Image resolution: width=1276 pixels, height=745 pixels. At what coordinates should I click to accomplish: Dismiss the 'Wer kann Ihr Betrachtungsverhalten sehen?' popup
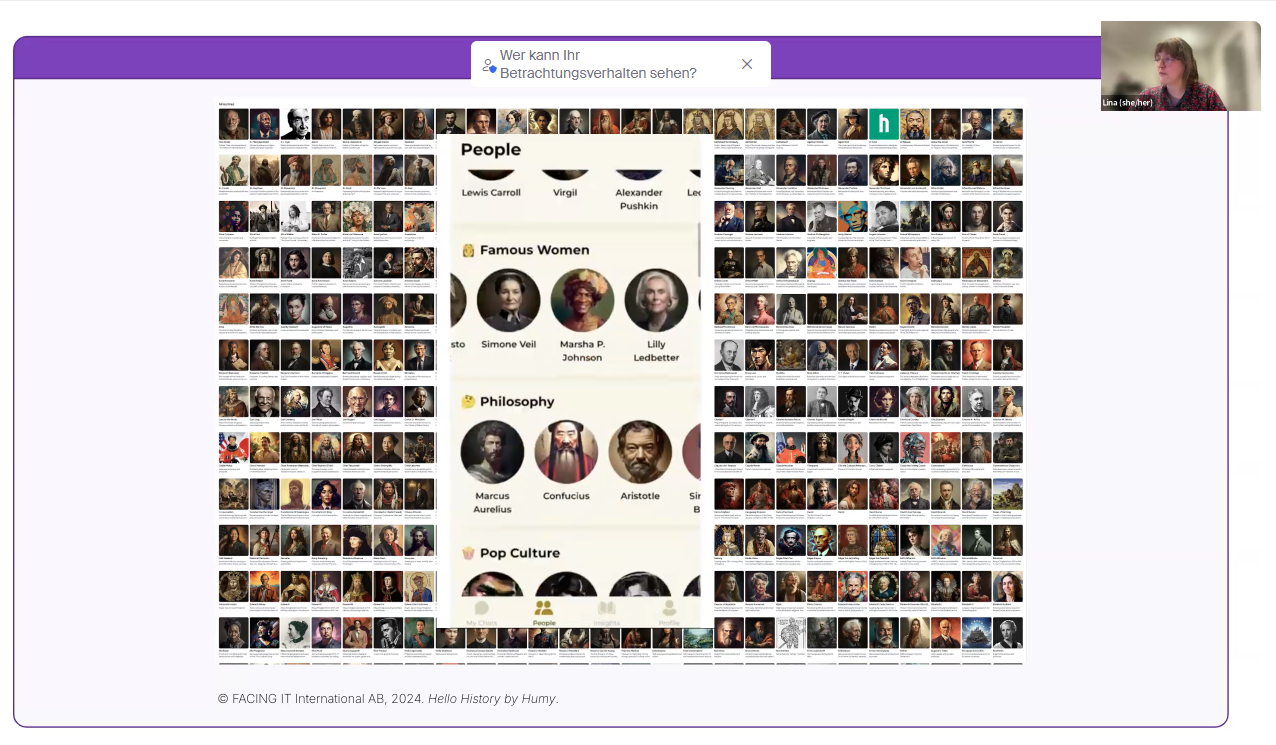click(747, 64)
